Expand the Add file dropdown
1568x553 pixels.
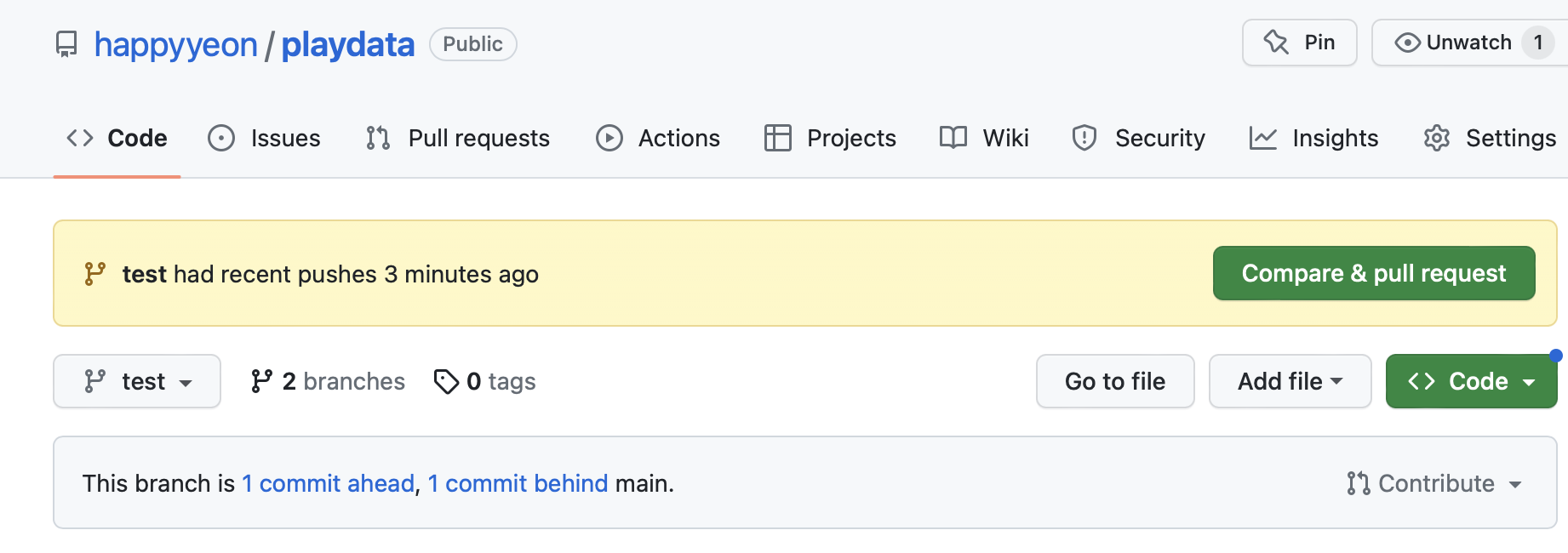[x=1290, y=381]
